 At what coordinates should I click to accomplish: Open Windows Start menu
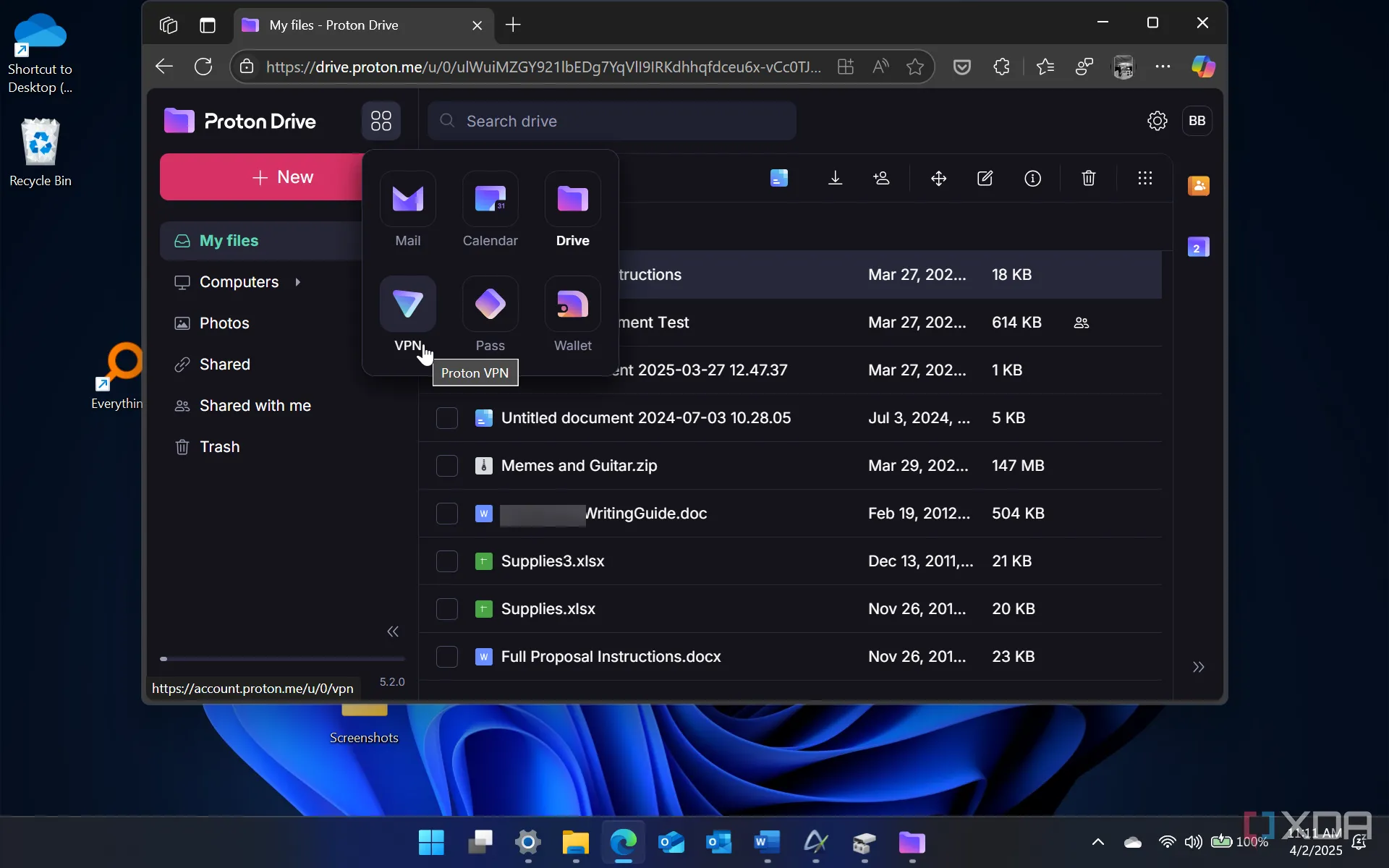pos(431,842)
